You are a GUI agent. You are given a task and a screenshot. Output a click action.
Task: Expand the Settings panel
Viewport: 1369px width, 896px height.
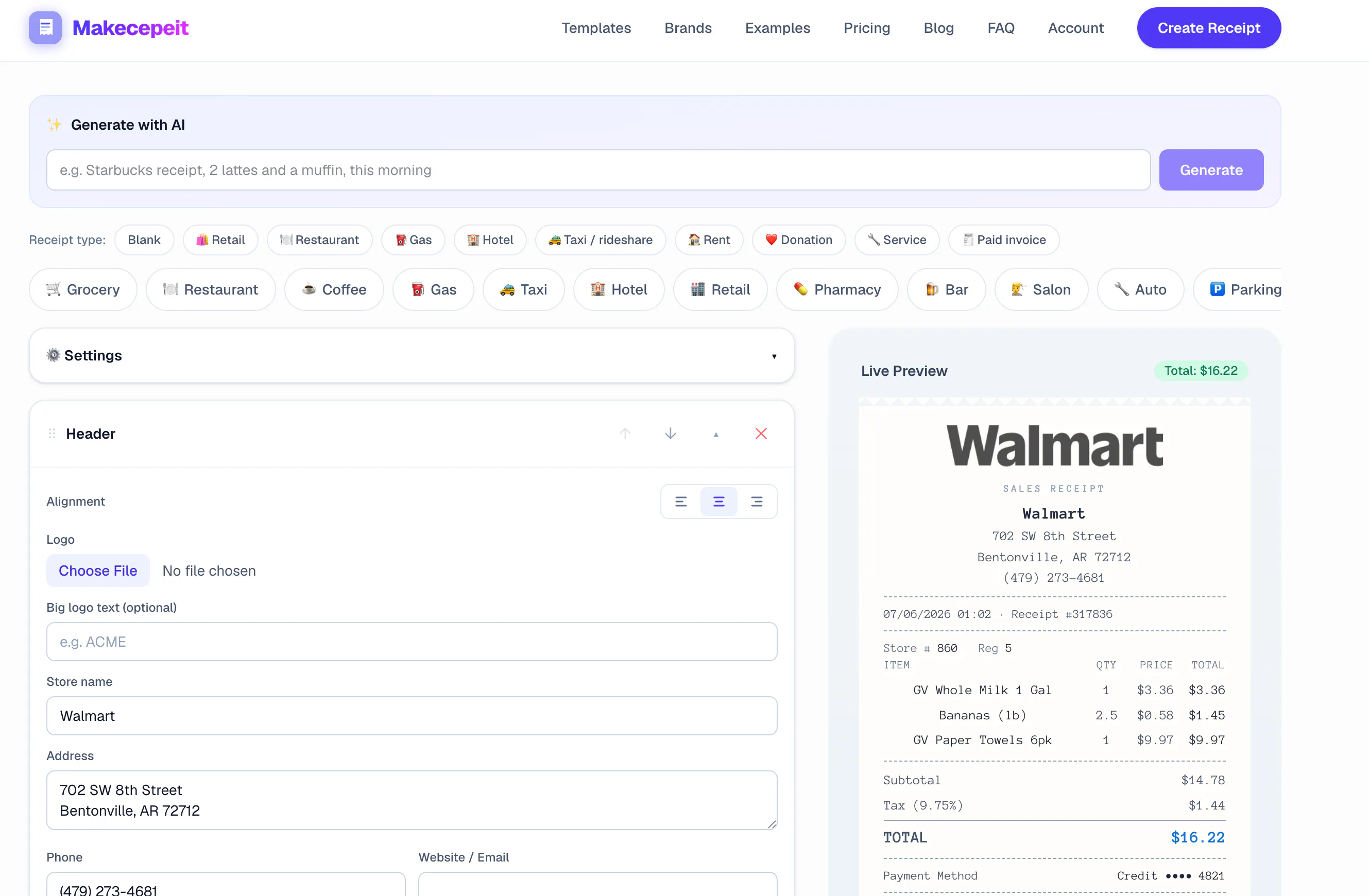click(x=412, y=355)
